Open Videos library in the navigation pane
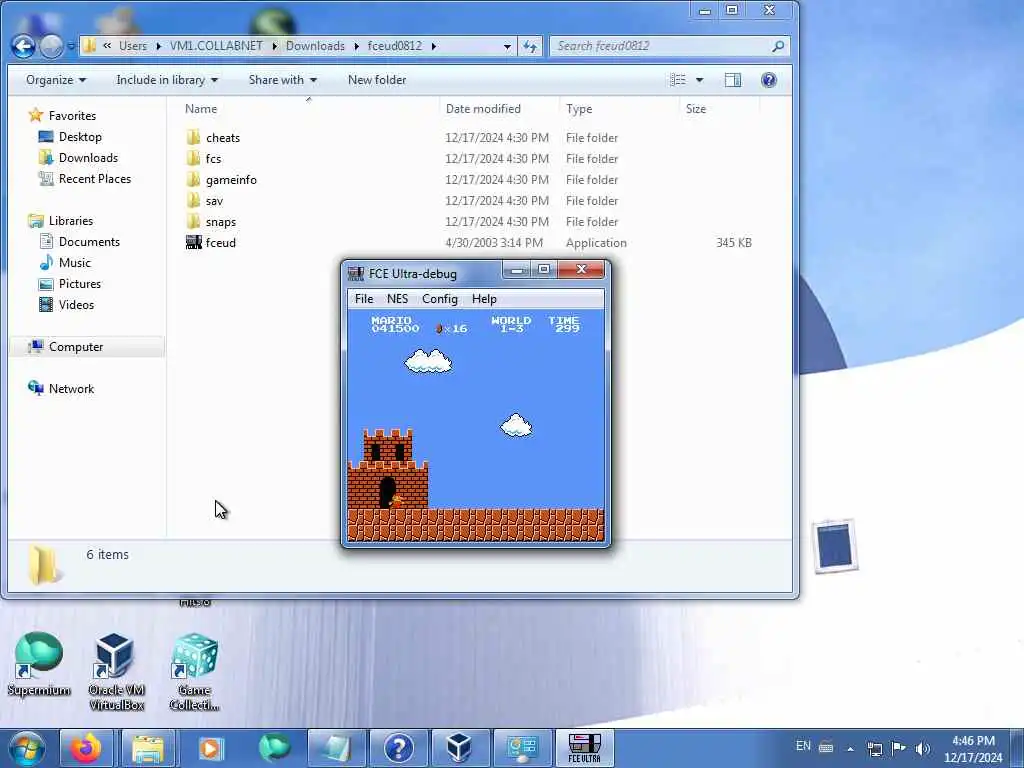 (x=76, y=304)
